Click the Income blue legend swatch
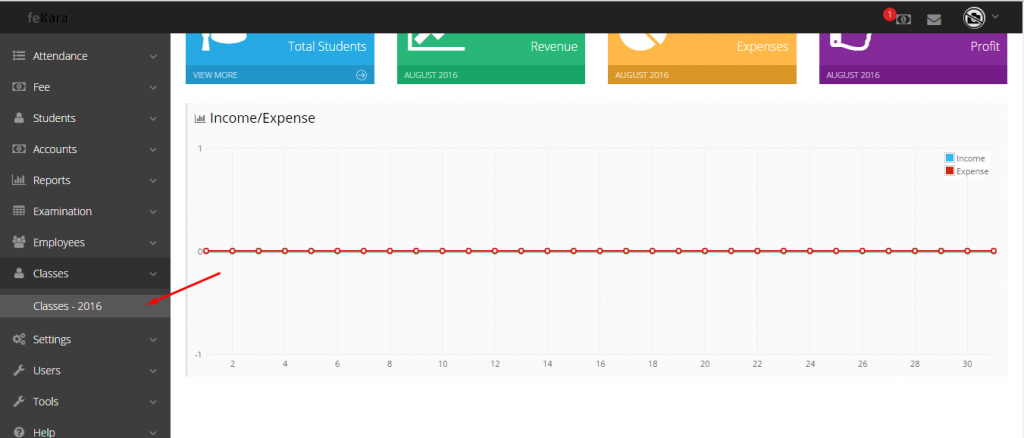Screen dimensions: 1024x438 [x=950, y=158]
